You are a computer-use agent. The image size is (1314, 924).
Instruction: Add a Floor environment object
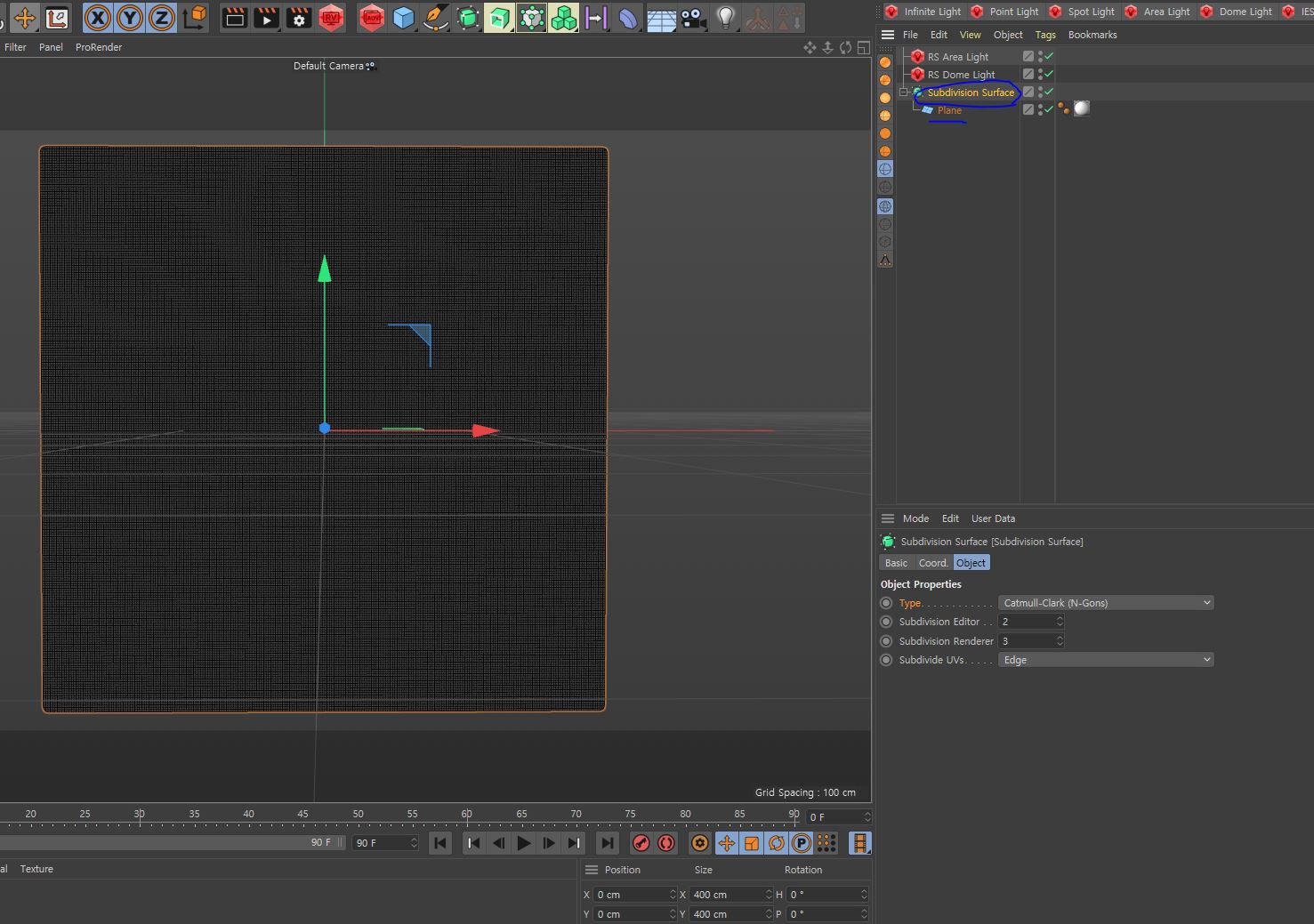pos(661,18)
